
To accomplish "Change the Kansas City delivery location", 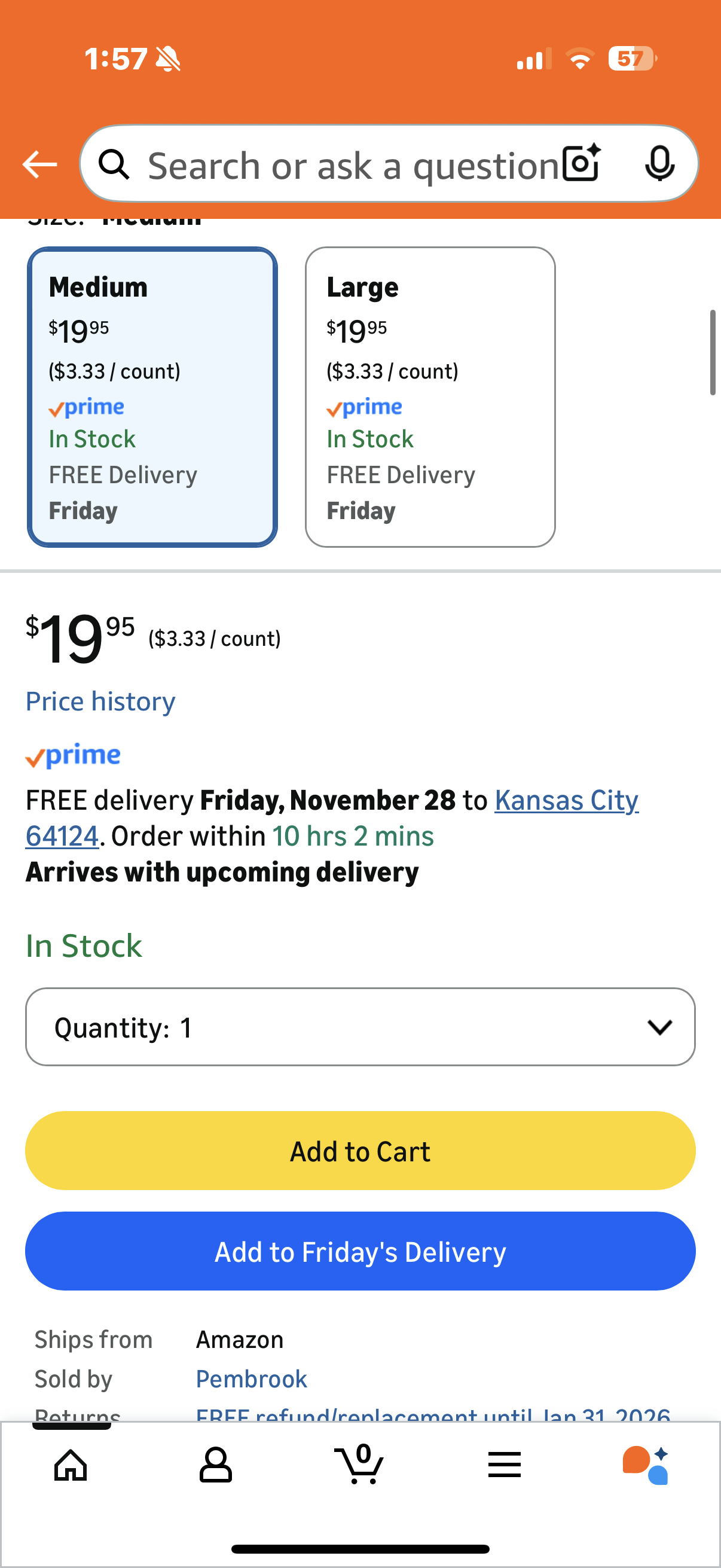I will (x=566, y=800).
